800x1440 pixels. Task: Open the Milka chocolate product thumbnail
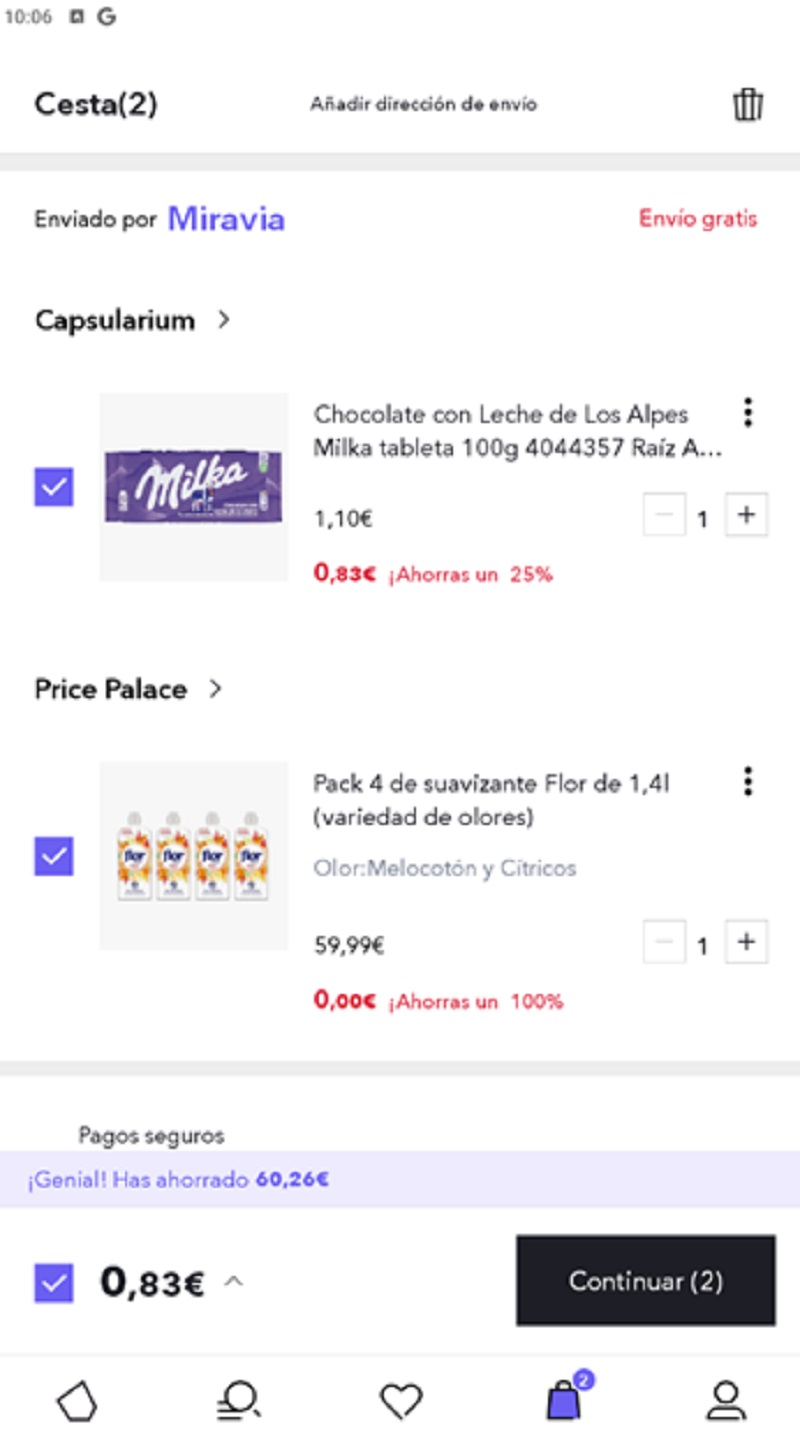click(x=194, y=487)
